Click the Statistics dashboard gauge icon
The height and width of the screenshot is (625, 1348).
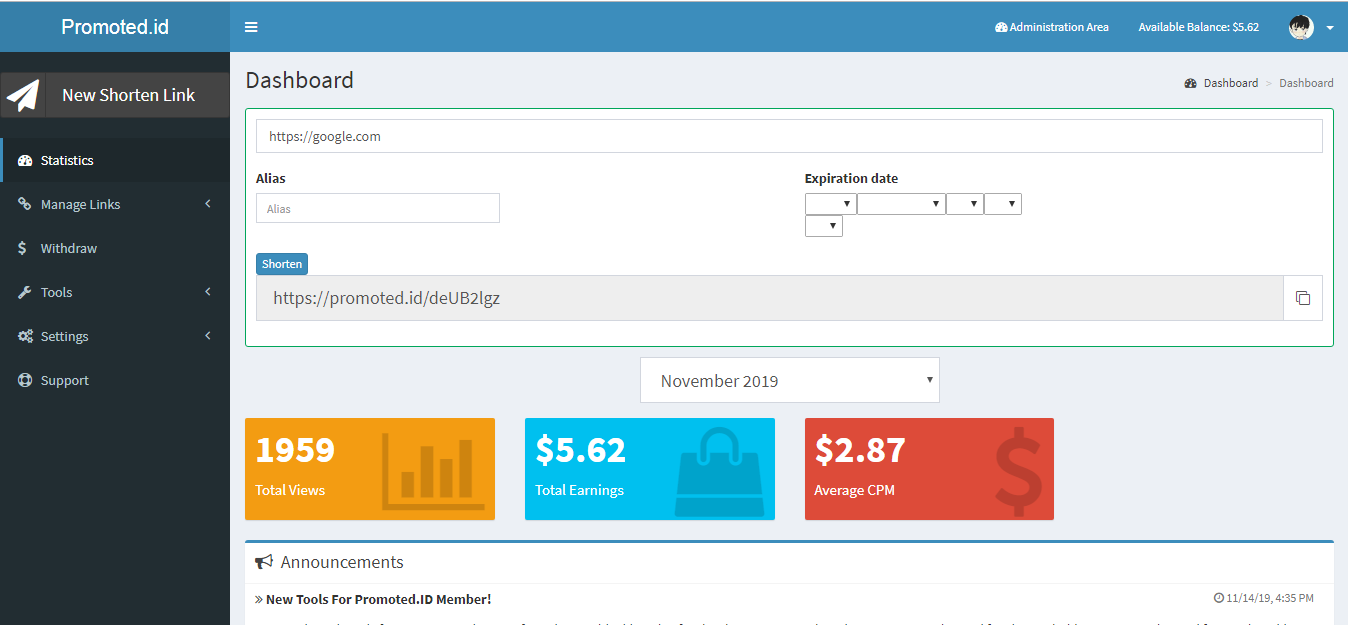[25, 160]
